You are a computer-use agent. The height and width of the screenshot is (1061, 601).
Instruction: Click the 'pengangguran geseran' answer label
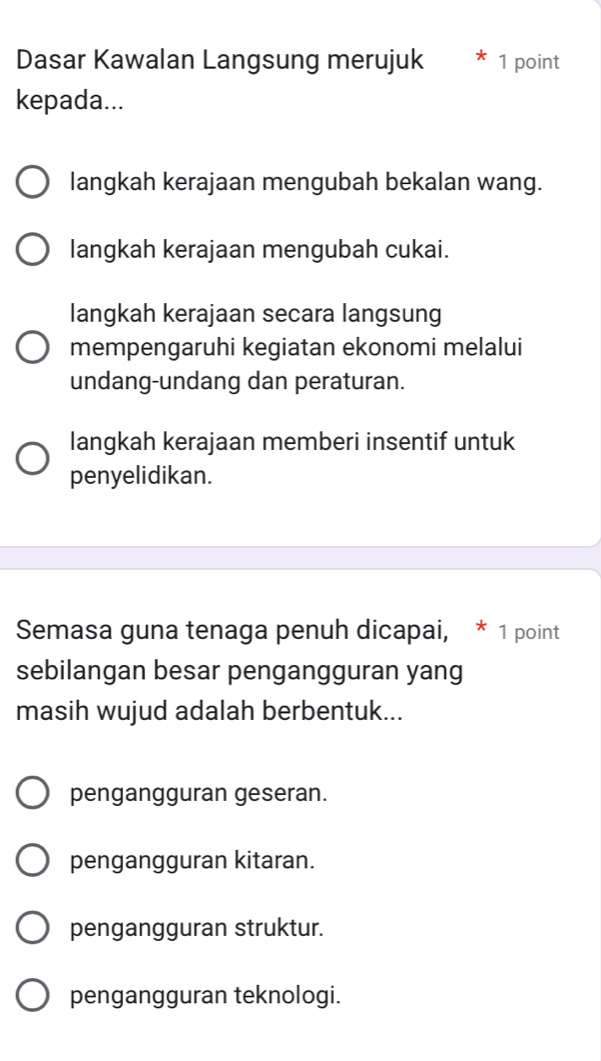(x=200, y=794)
